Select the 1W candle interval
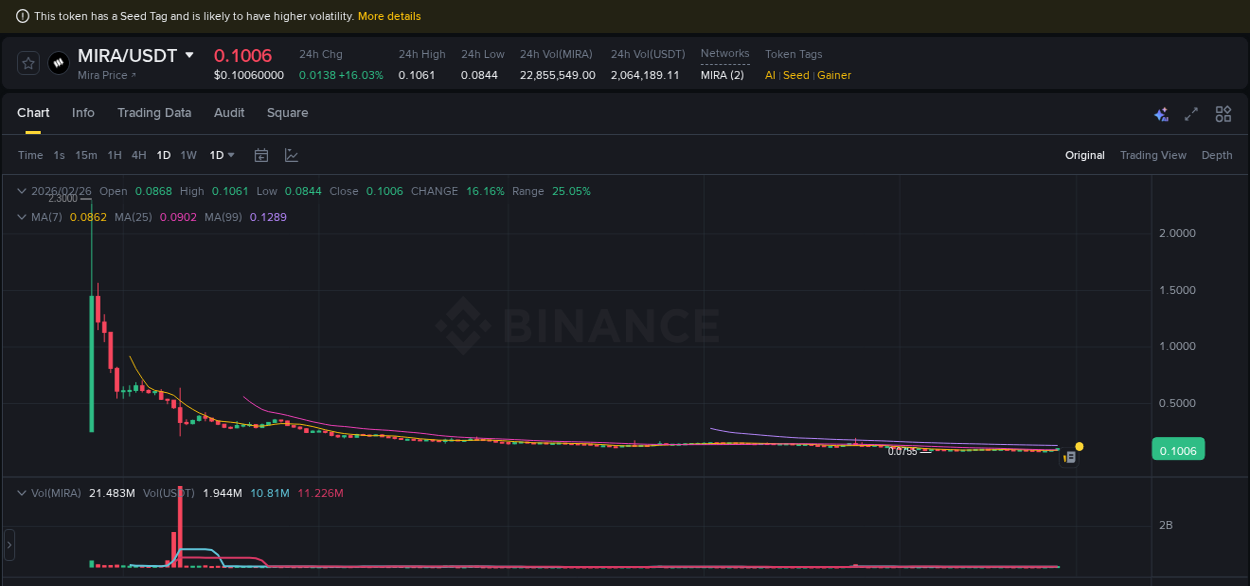This screenshot has height=586, width=1250. click(x=187, y=155)
